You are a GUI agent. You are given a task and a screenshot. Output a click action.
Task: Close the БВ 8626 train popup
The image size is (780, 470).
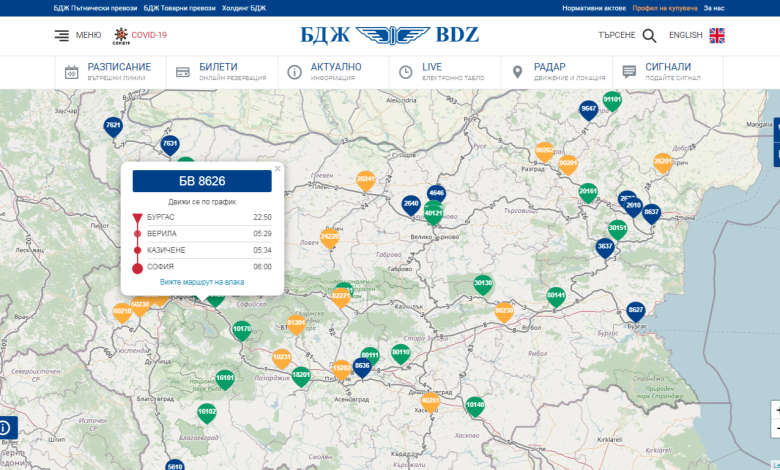click(278, 169)
